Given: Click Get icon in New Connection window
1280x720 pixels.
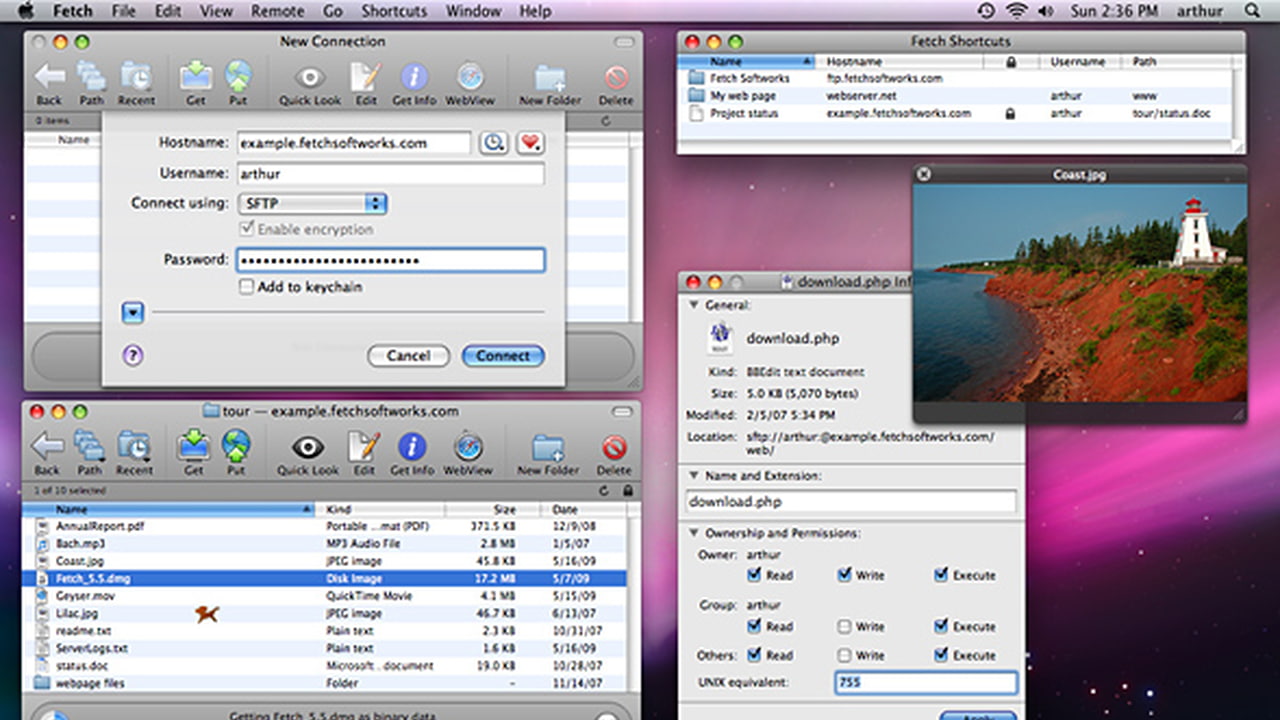Looking at the screenshot, I should [x=196, y=77].
